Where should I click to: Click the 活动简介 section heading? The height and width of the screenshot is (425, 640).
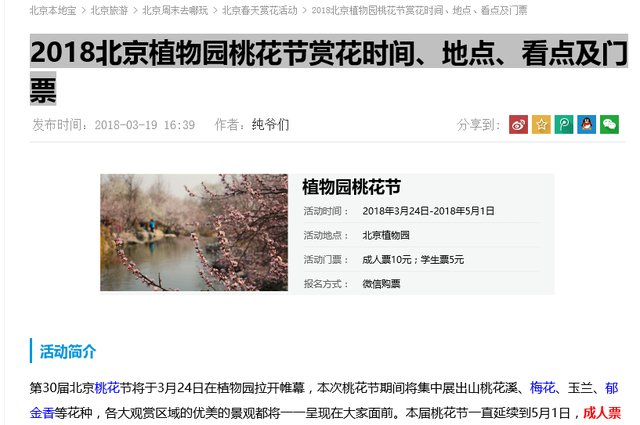[68, 352]
